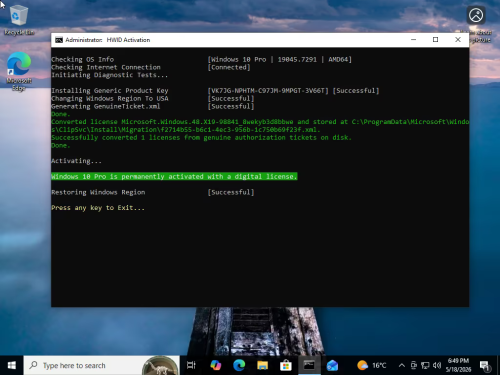Open File Explorer from the taskbar

[262, 365]
